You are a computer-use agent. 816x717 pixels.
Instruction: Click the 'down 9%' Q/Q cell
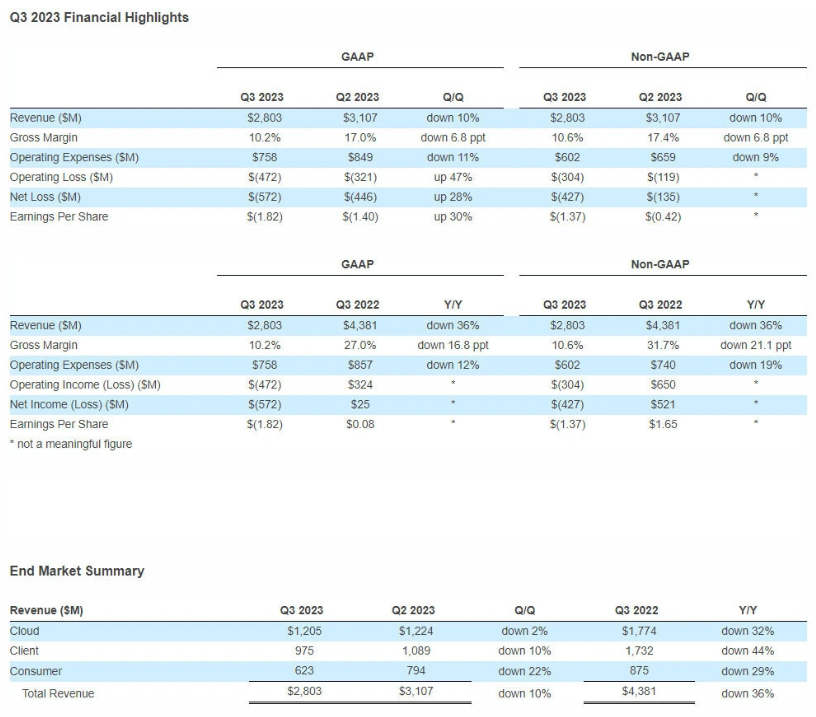(x=756, y=157)
